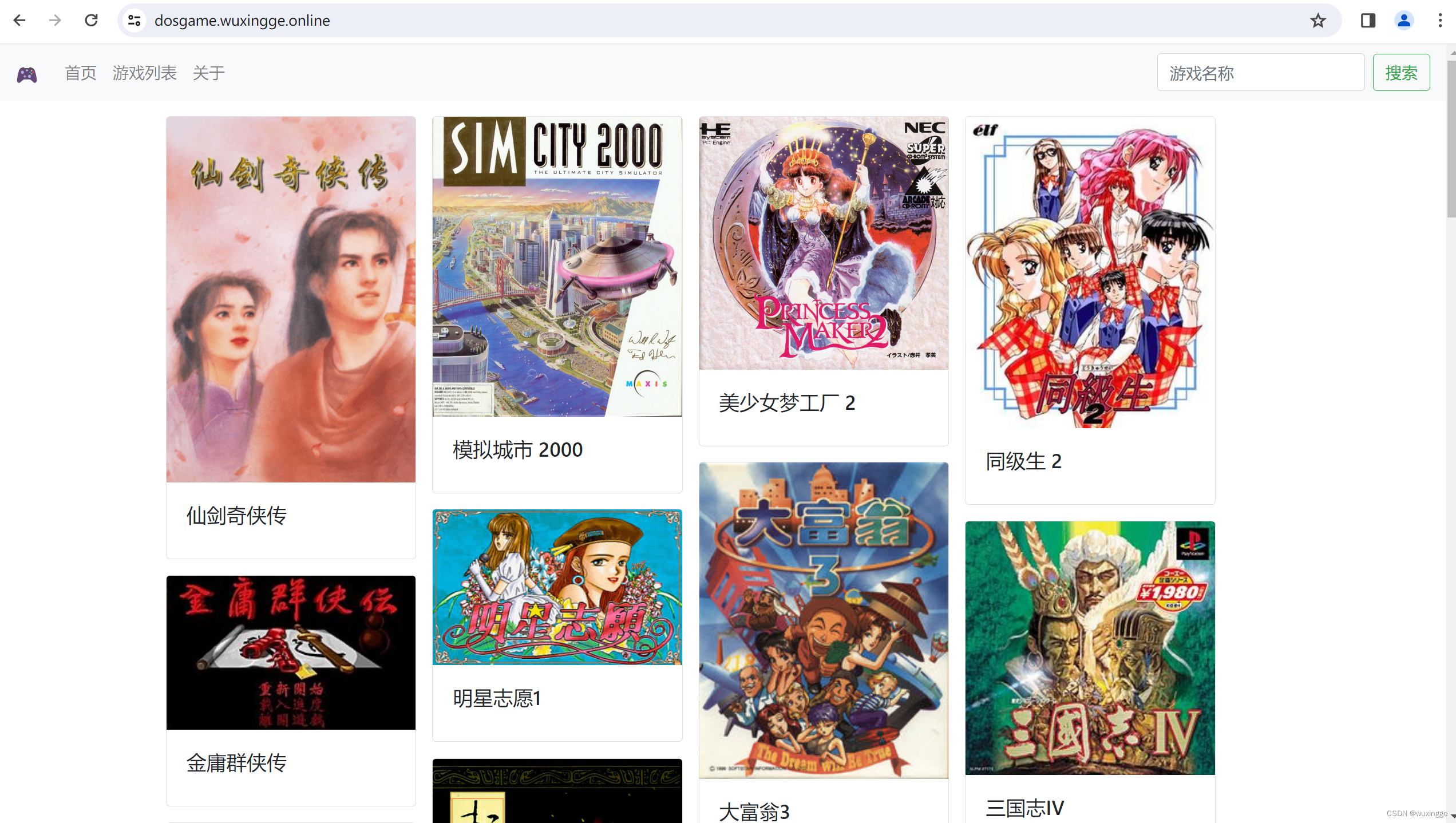Click 模拟城市 2000 title text
Viewport: 1456px width, 823px height.
coord(517,450)
